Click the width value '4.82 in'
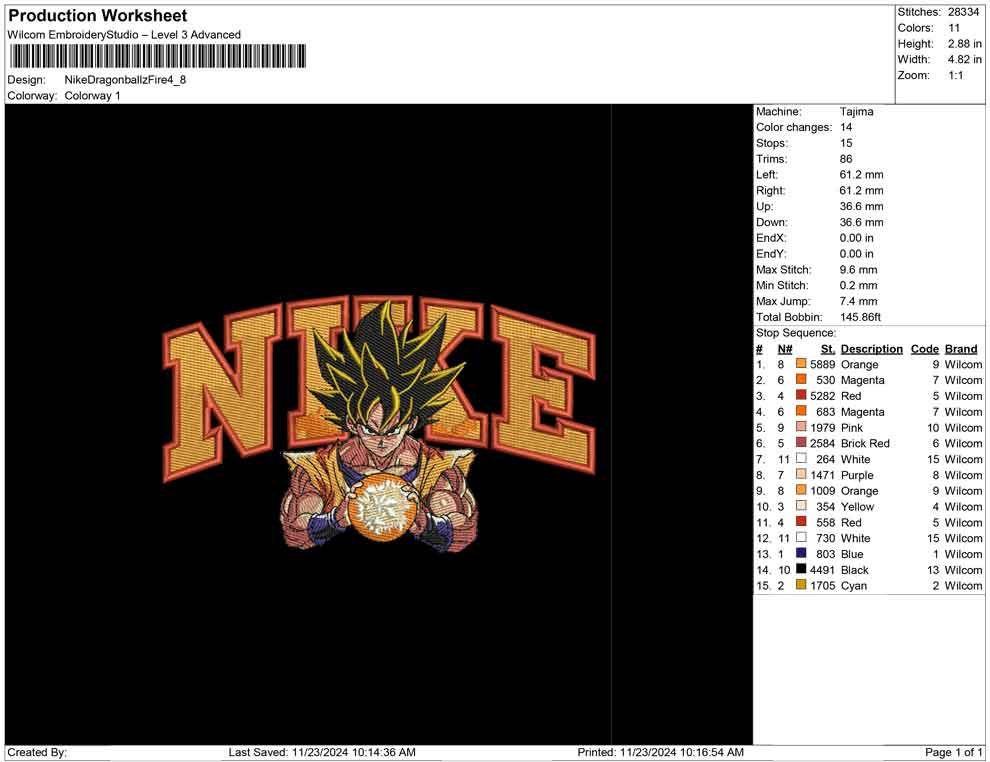This screenshot has width=990, height=762. (x=965, y=59)
